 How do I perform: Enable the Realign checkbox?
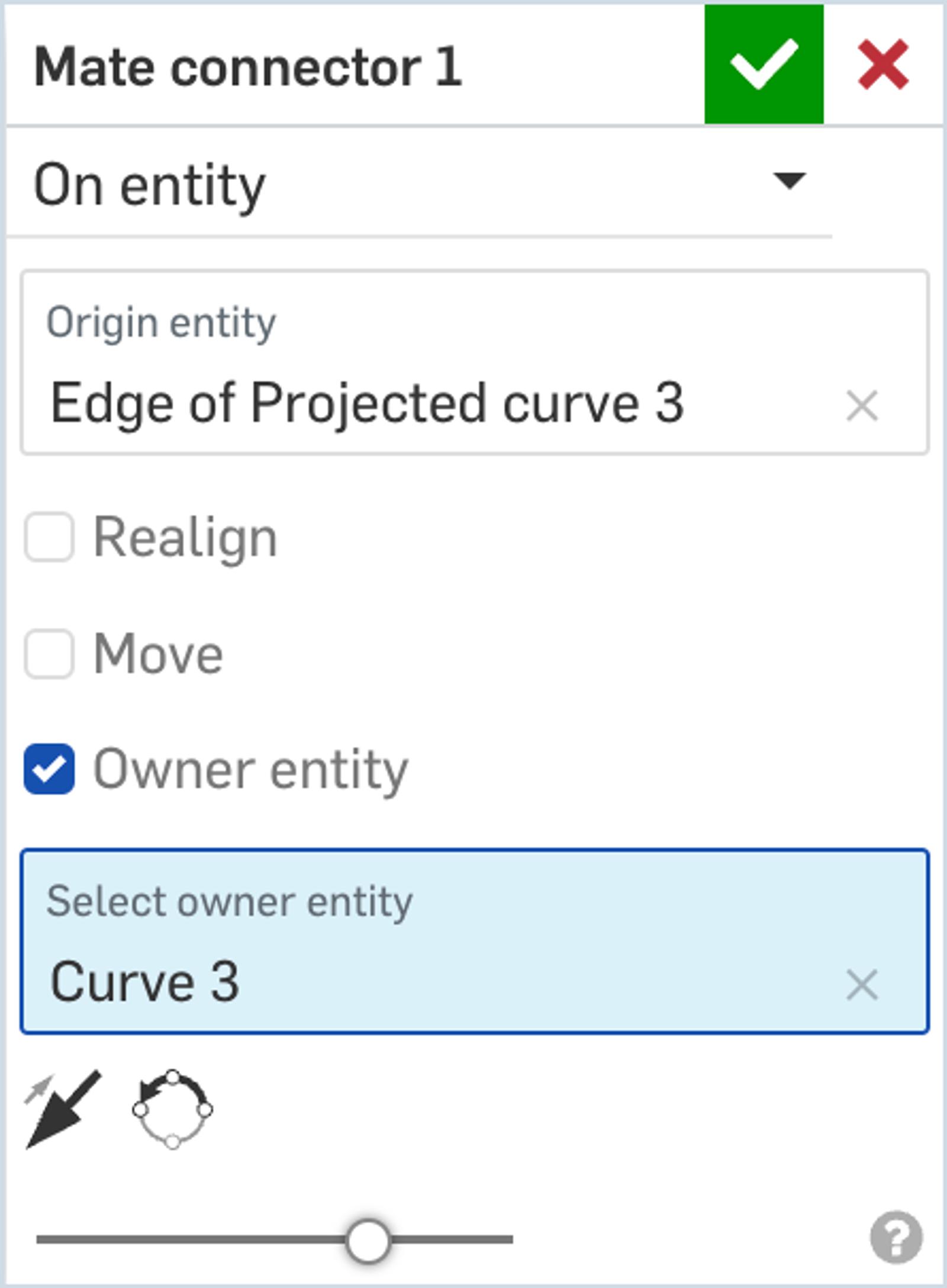pos(49,537)
